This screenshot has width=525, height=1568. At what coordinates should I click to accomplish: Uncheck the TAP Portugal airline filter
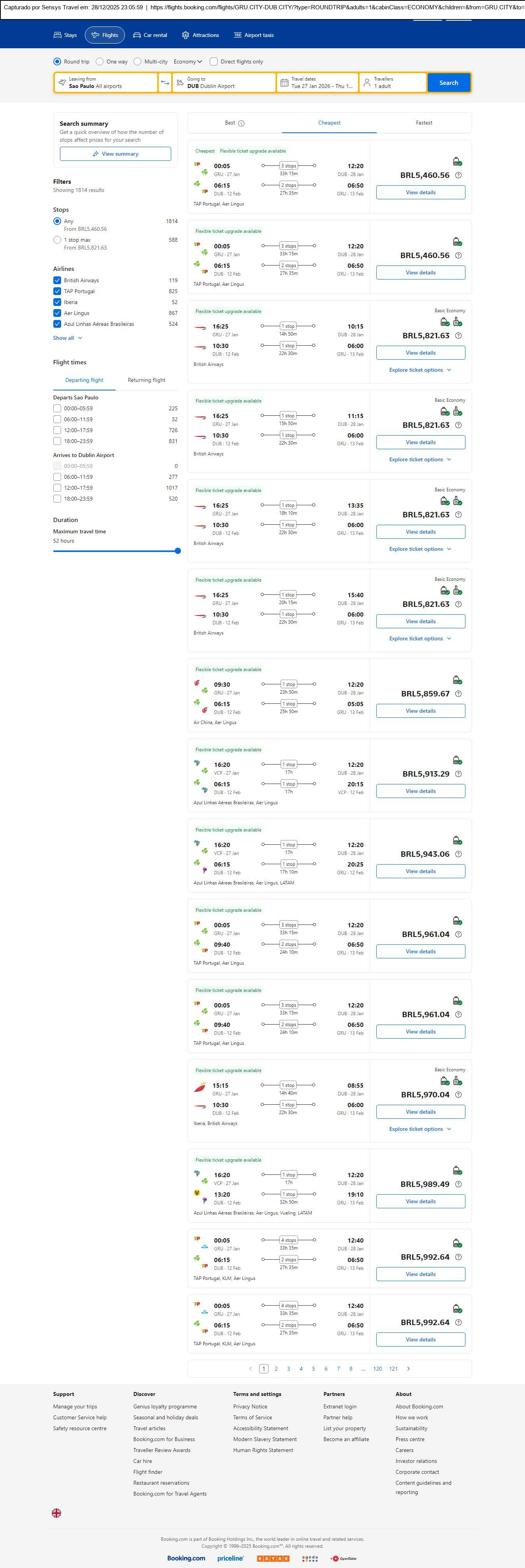(57, 292)
